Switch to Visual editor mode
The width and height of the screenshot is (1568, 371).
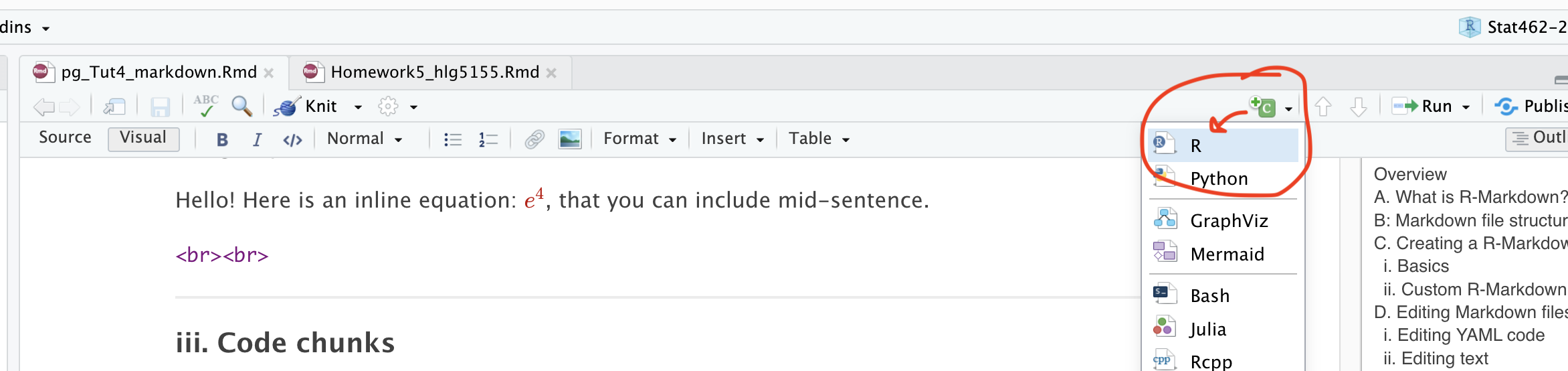click(x=143, y=138)
